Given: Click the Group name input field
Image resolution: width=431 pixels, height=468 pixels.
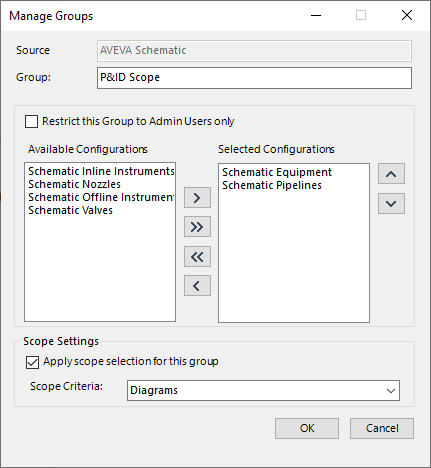Looking at the screenshot, I should click(x=254, y=78).
